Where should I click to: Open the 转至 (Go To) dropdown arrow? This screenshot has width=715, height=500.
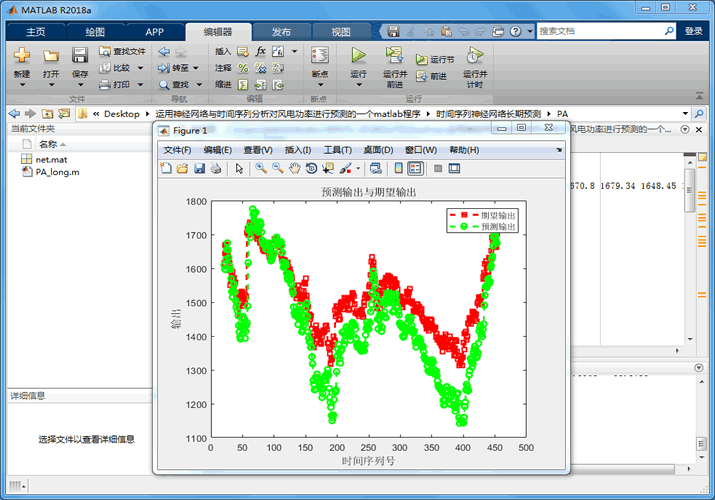pos(196,68)
